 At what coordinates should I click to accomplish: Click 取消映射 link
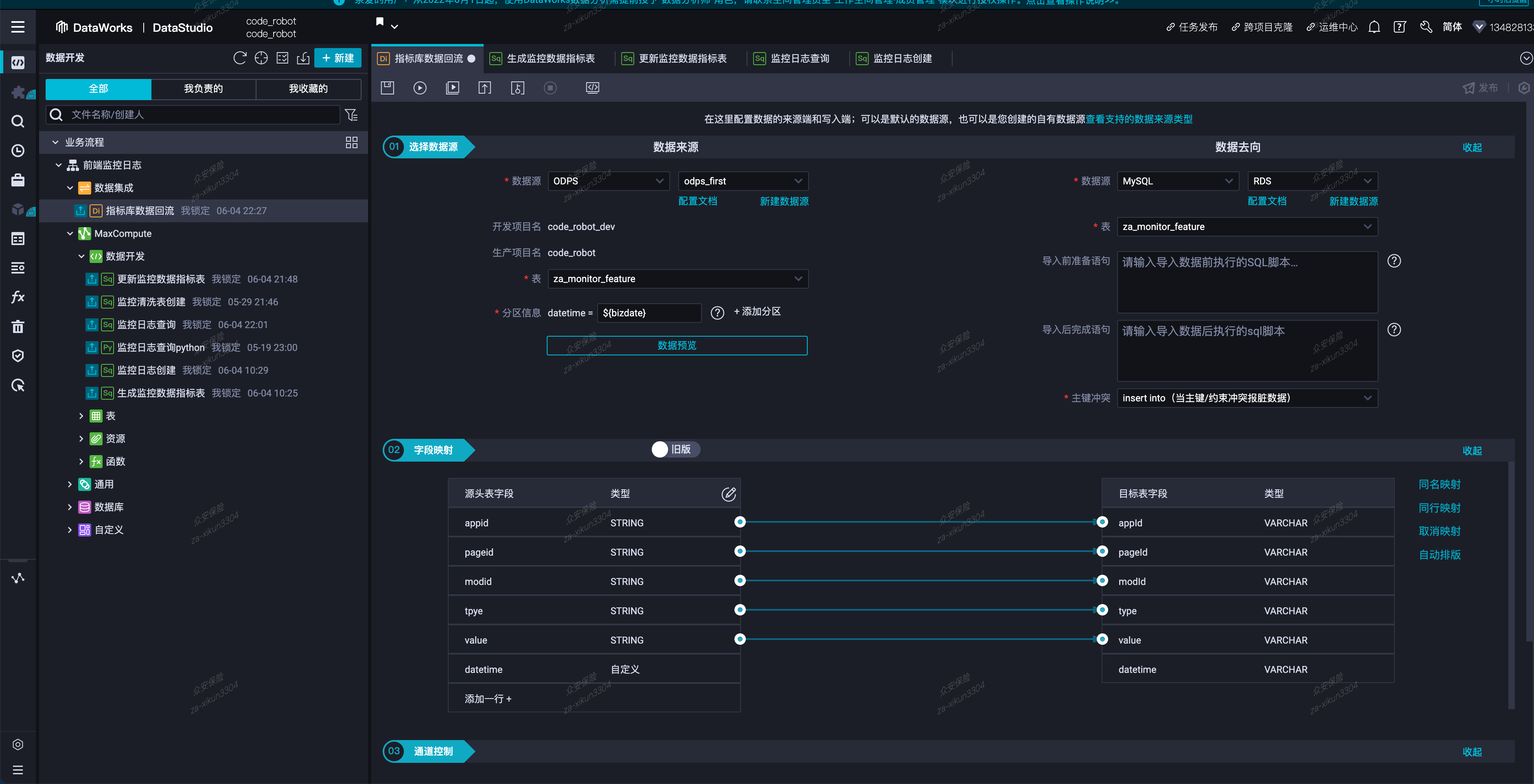point(1439,531)
